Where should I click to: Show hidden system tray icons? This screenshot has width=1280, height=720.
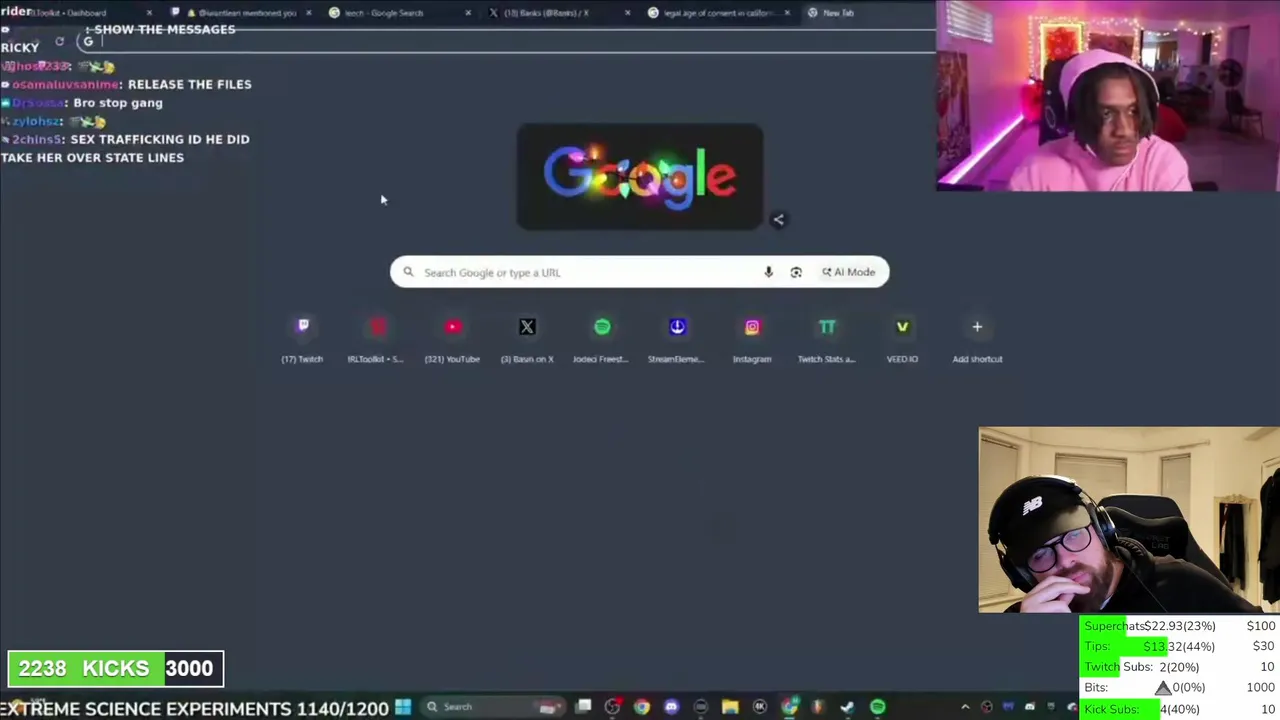(x=965, y=707)
